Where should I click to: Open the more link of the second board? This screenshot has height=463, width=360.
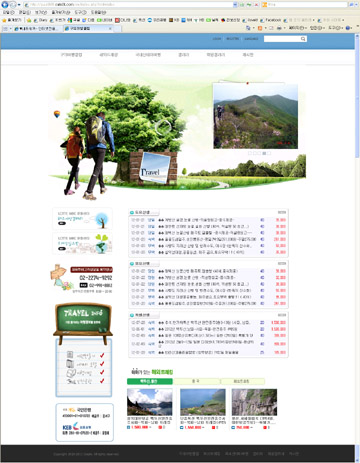coord(282,263)
